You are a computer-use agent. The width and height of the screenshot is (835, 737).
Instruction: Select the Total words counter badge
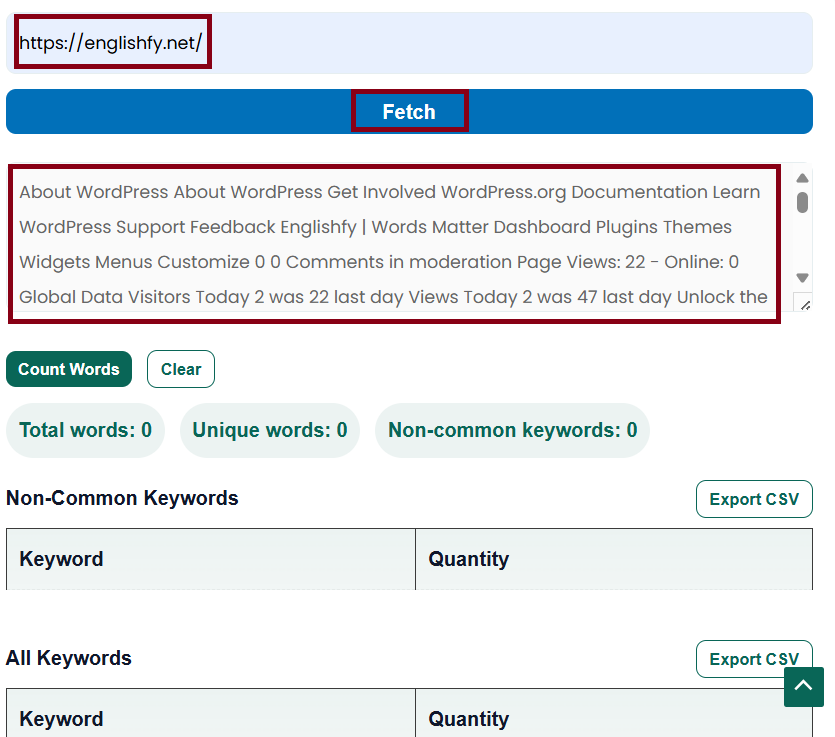tap(85, 430)
